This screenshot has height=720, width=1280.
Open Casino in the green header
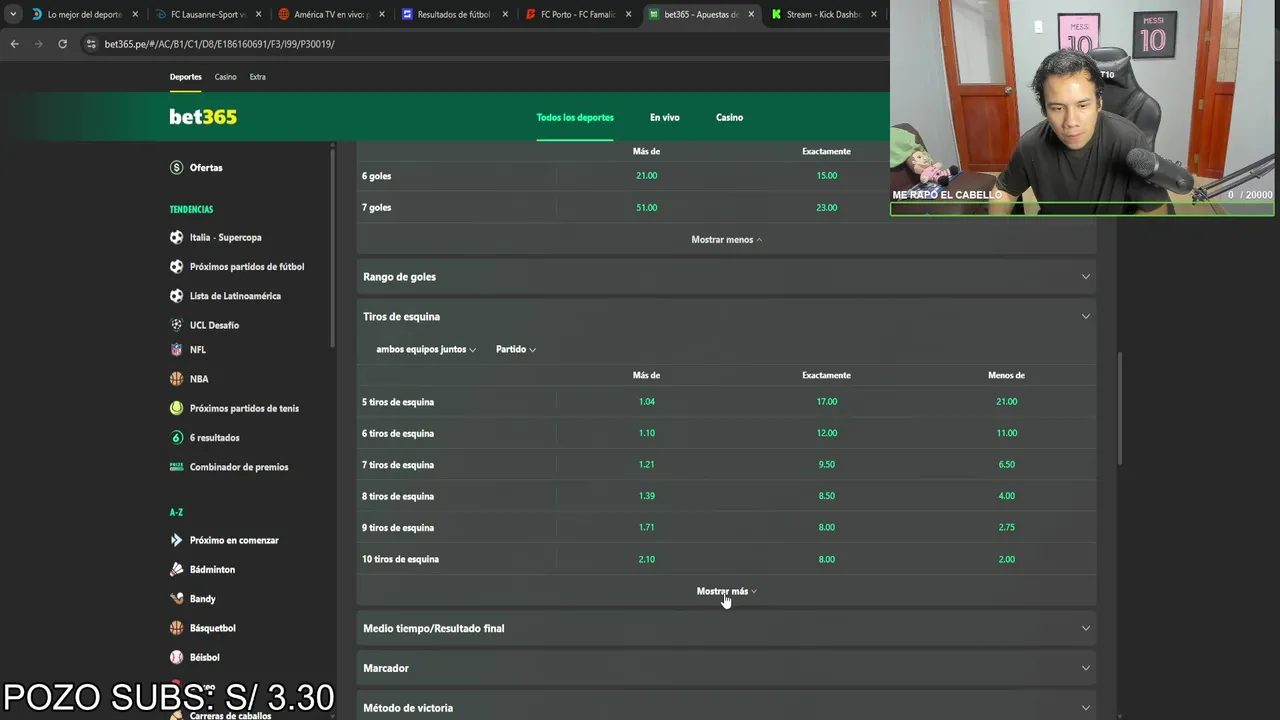coord(729,117)
